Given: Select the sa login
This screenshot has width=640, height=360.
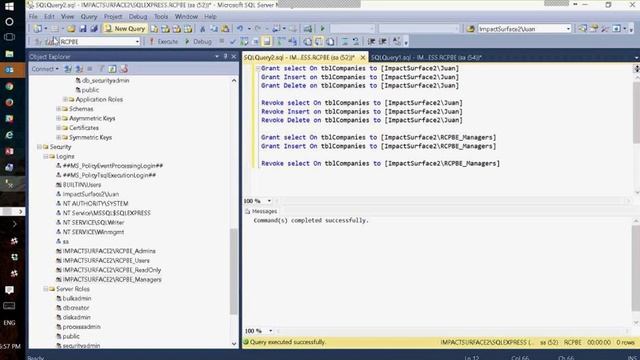Looking at the screenshot, I should click(x=66, y=242).
